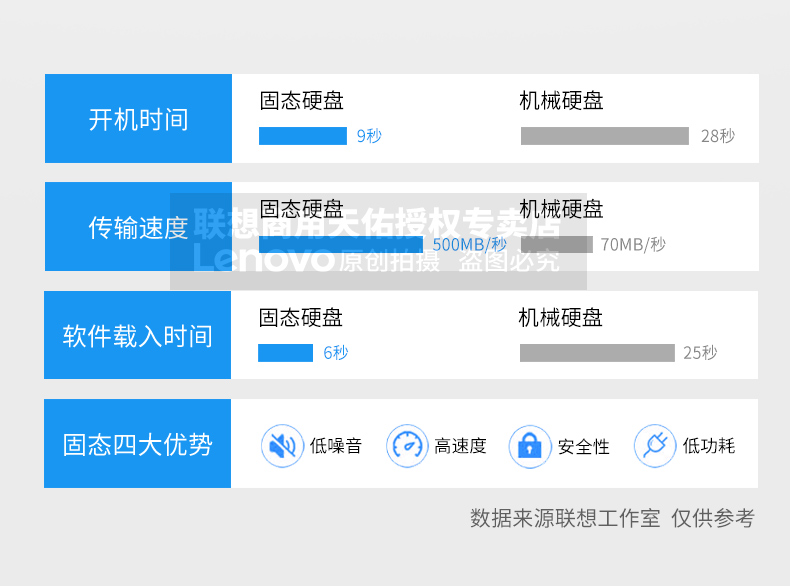The image size is (790, 586).
Task: Click the blue 500MB/秒 transfer speed bar
Action: point(340,244)
